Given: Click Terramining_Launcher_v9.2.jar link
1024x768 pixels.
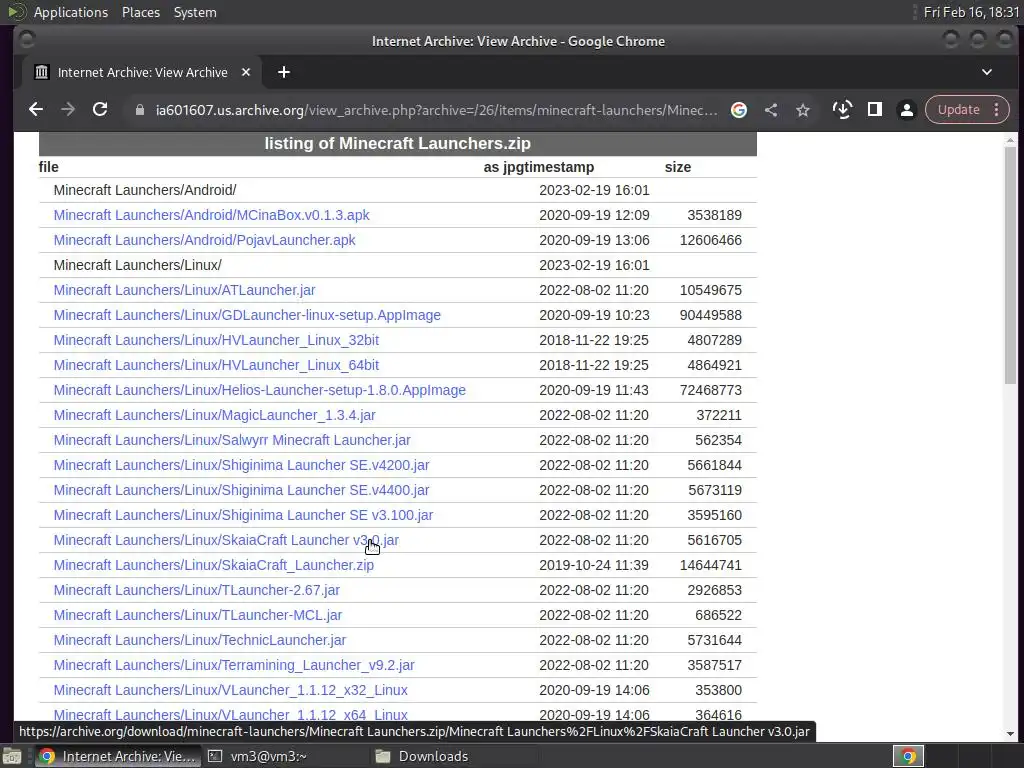Looking at the screenshot, I should click(234, 665).
